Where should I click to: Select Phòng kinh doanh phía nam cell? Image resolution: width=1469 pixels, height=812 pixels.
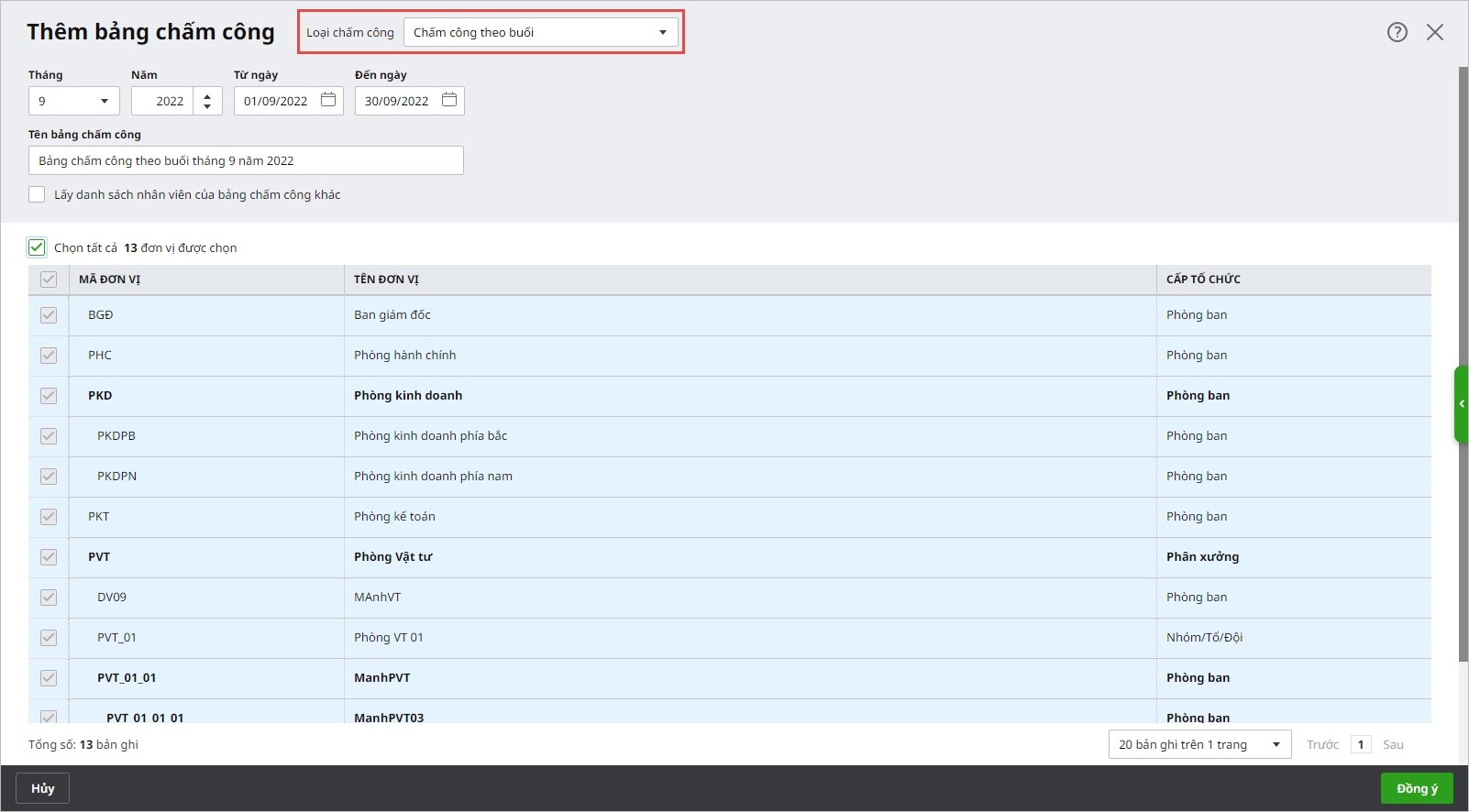[750, 477]
